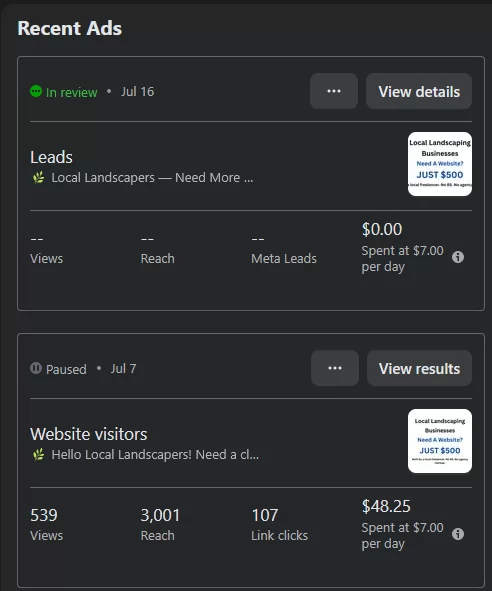492x591 pixels.
Task: Click the 3,001 Reach metric
Action: coord(160,525)
